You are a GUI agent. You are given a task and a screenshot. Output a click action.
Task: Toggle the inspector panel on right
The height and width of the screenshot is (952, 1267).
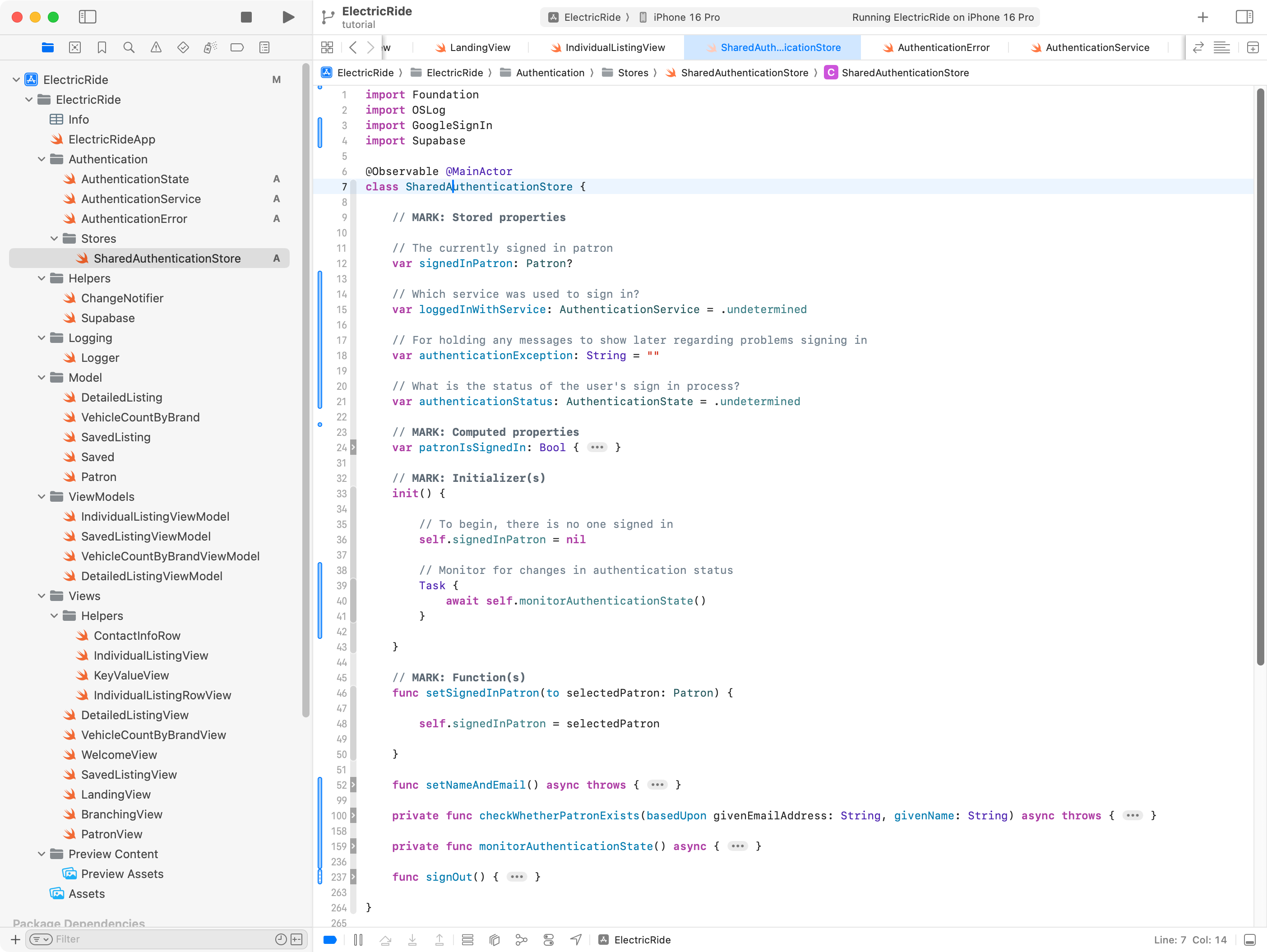(1244, 17)
